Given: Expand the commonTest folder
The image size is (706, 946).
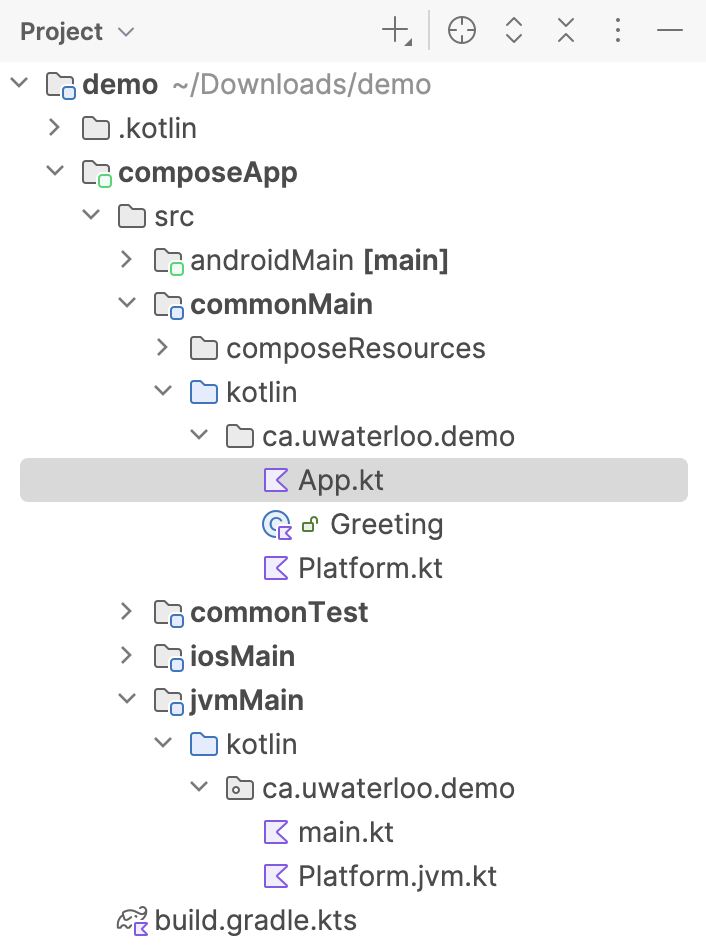Looking at the screenshot, I should pyautogui.click(x=126, y=612).
